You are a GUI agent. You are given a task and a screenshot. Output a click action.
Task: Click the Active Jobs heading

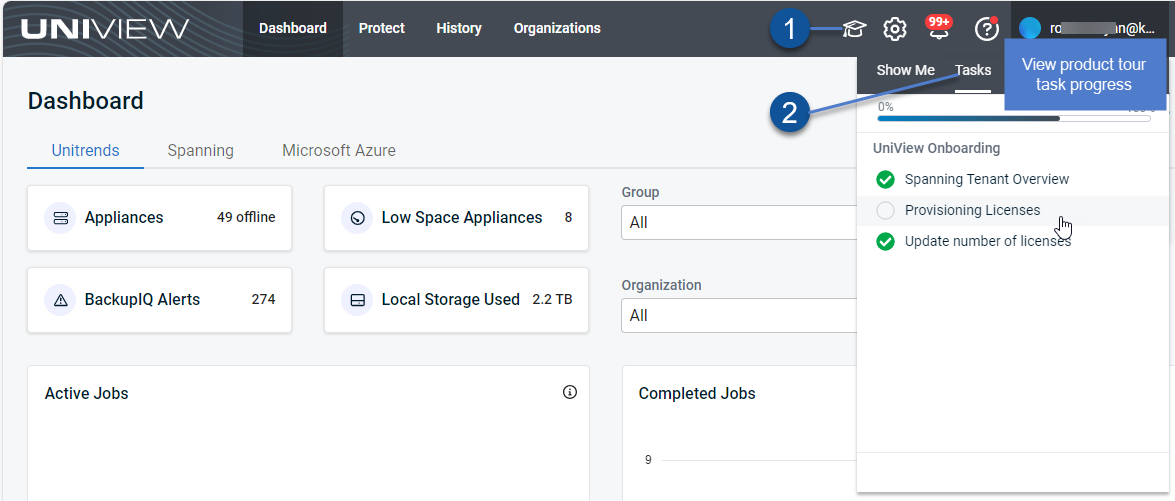(86, 393)
